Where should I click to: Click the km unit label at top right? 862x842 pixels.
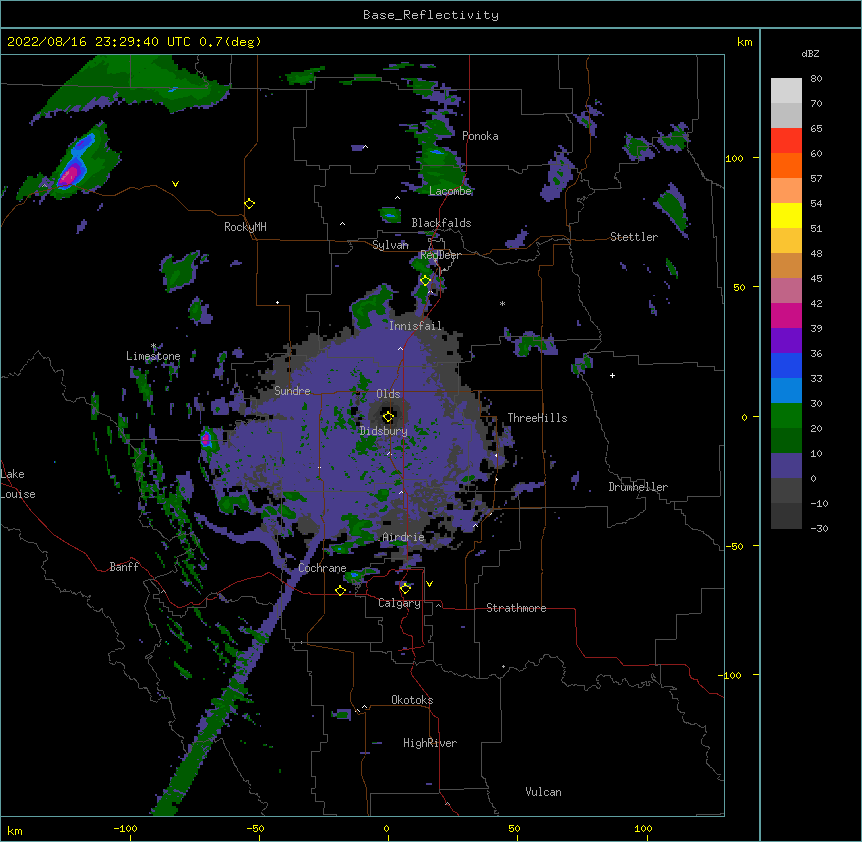(x=744, y=42)
